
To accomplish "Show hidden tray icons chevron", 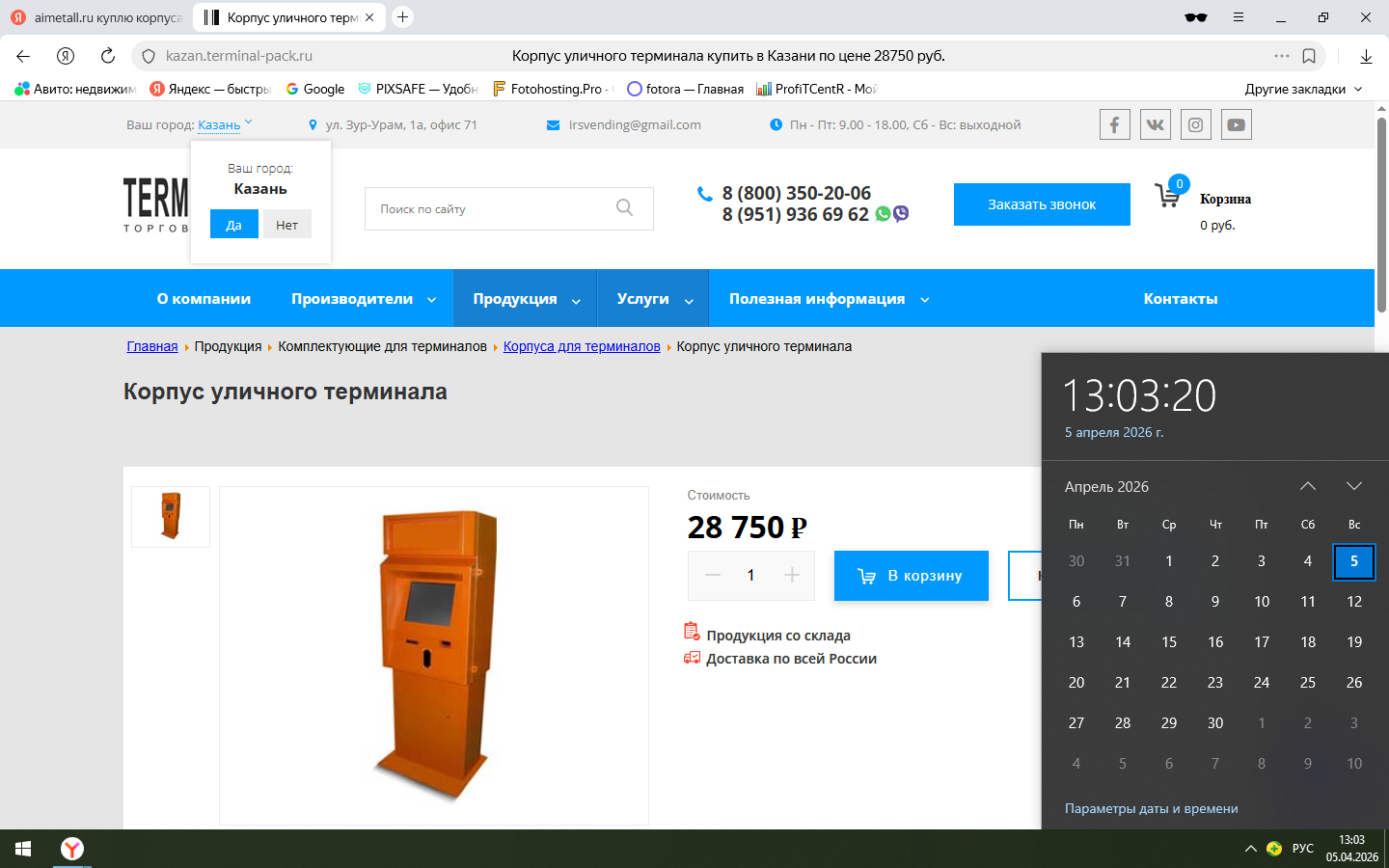I will pos(1250,849).
